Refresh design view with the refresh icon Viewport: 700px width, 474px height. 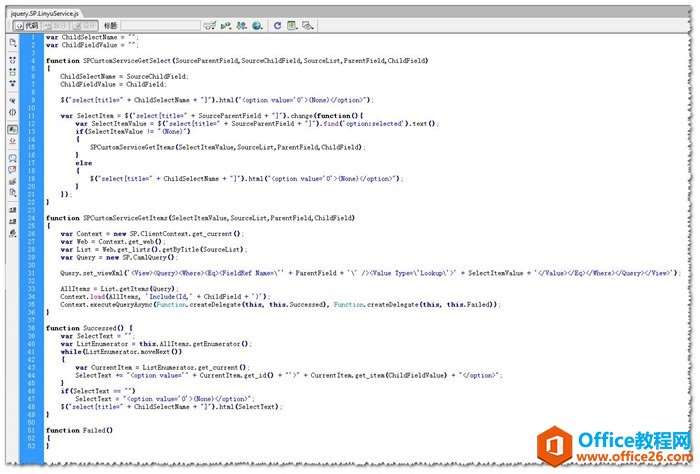point(277,24)
